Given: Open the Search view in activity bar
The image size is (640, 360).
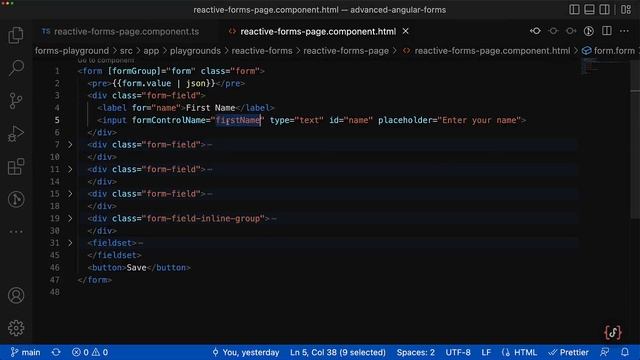Looking at the screenshot, I should click(x=16, y=68).
